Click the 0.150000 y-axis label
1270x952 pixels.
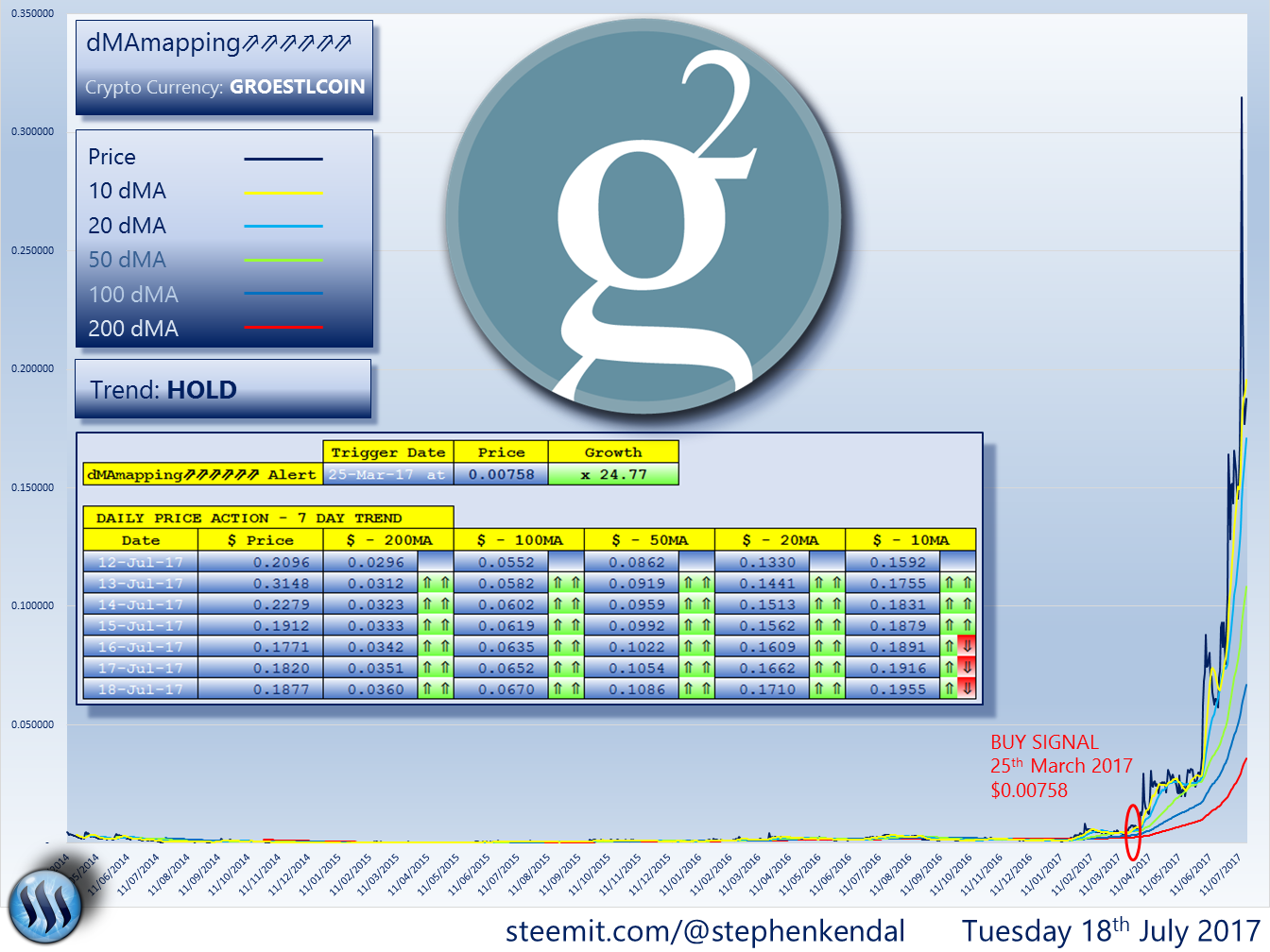coord(32,487)
